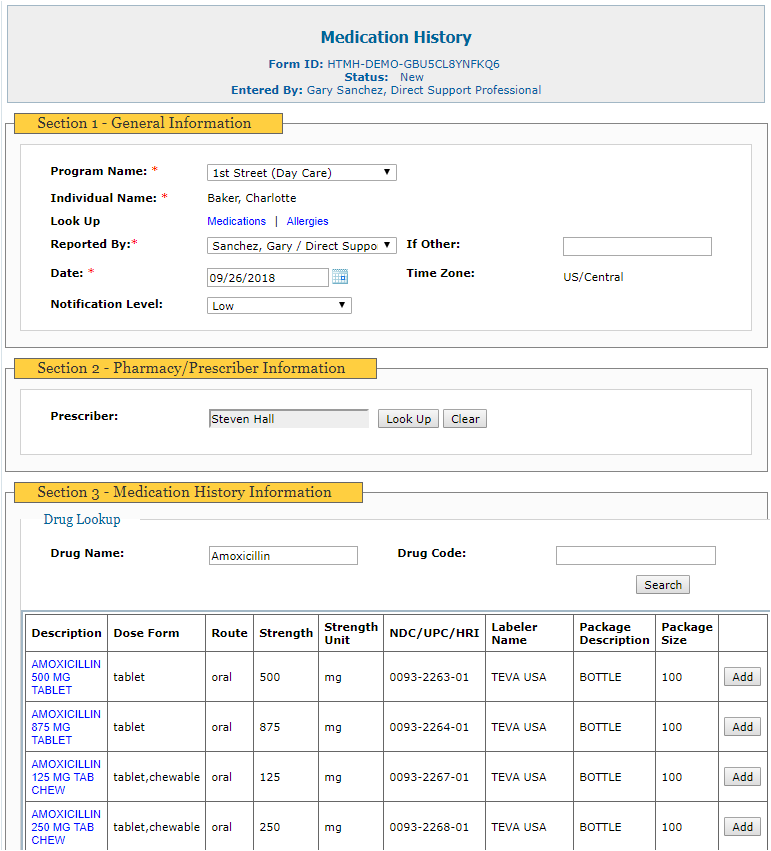
Task: Open the AMOXICILLIN 250 MG TAB CHEW link
Action: tap(66, 827)
